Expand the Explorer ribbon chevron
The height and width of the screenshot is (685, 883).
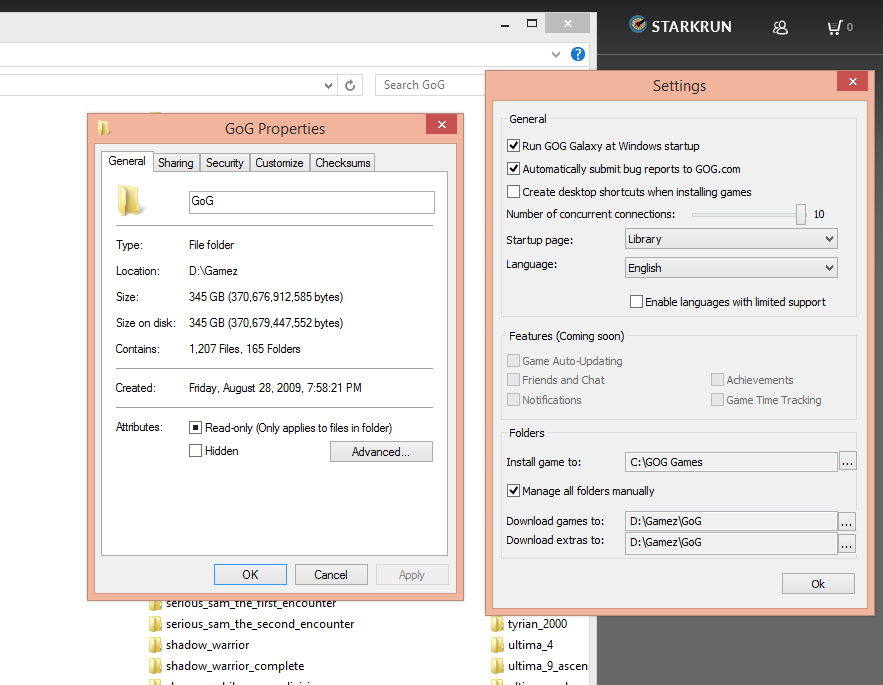click(556, 54)
